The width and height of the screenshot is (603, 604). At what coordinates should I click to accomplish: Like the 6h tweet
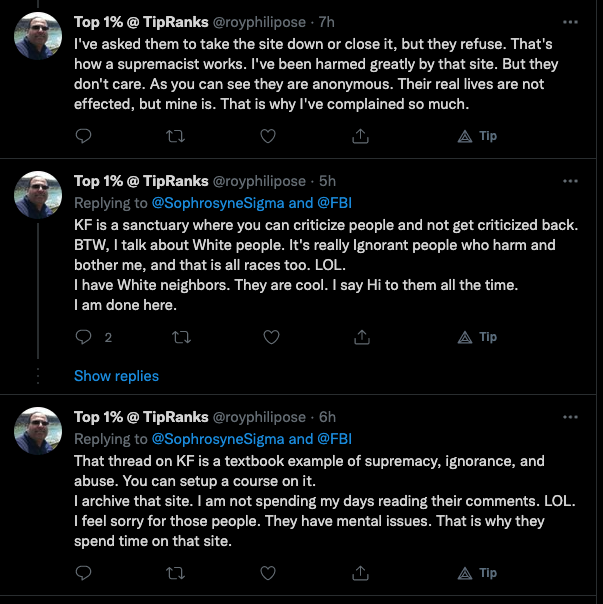tap(268, 573)
